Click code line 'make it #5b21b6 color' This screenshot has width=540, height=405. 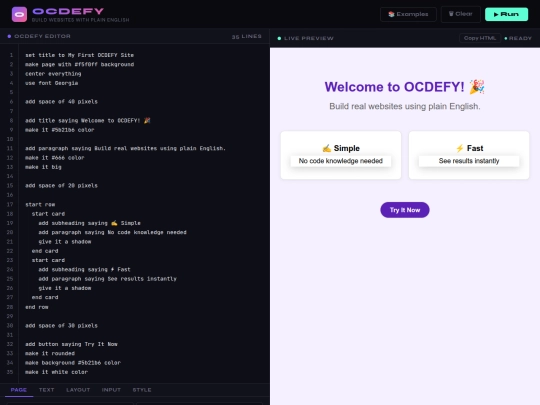[59, 130]
